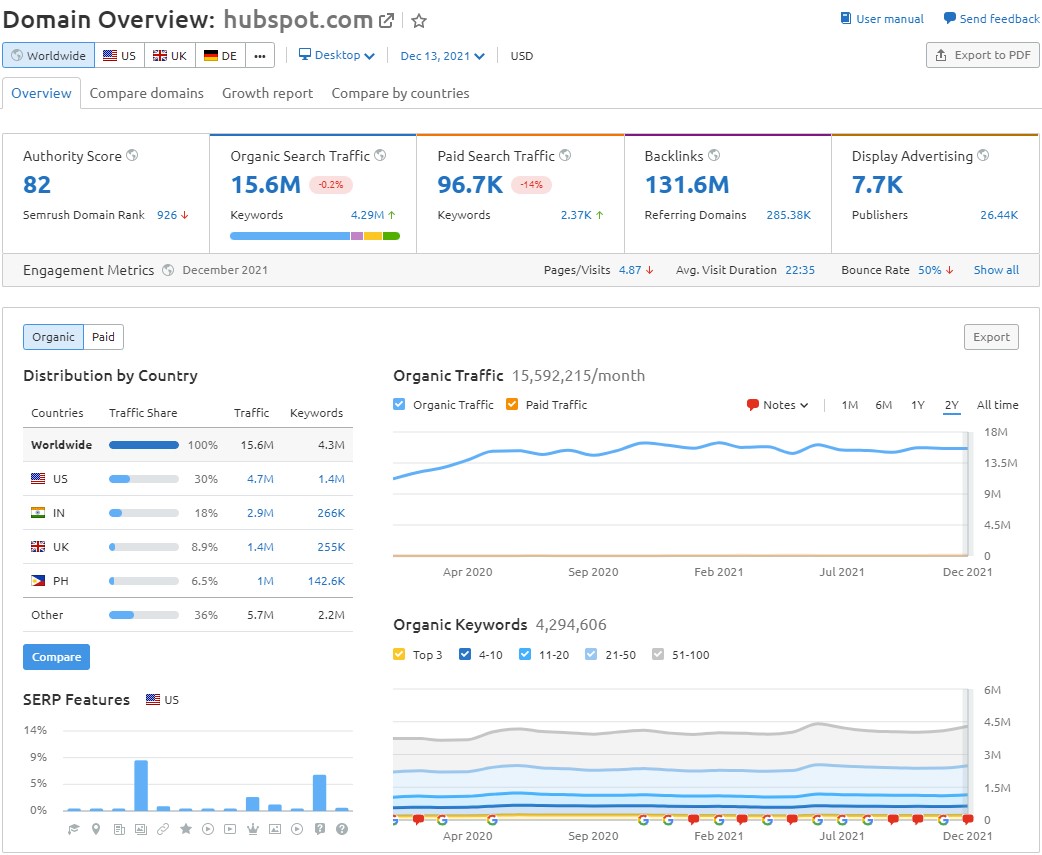Click the red Notes comment icon
The height and width of the screenshot is (855, 1042).
pyautogui.click(x=753, y=405)
